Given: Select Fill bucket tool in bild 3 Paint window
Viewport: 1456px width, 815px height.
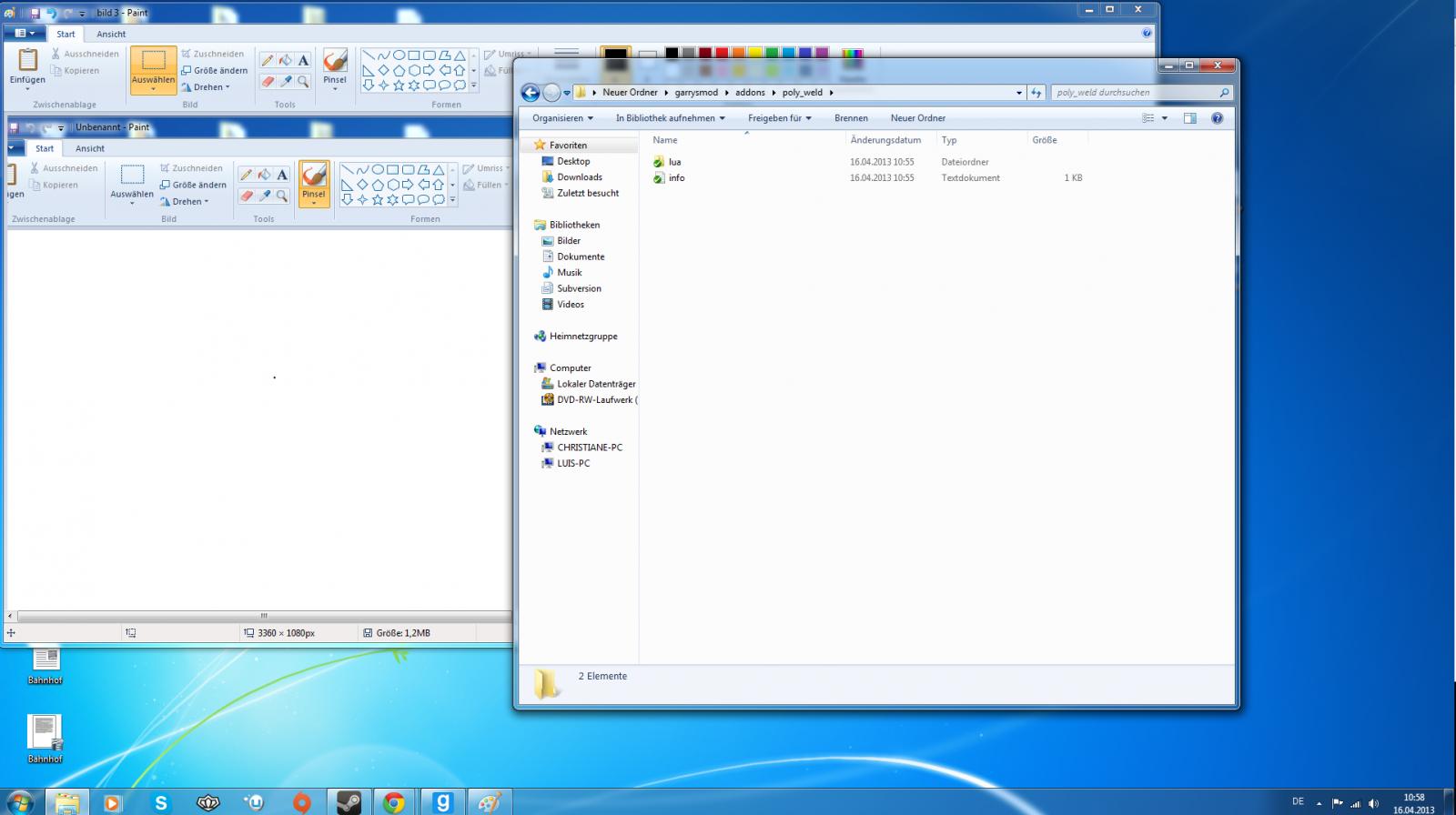Looking at the screenshot, I should point(285,61).
